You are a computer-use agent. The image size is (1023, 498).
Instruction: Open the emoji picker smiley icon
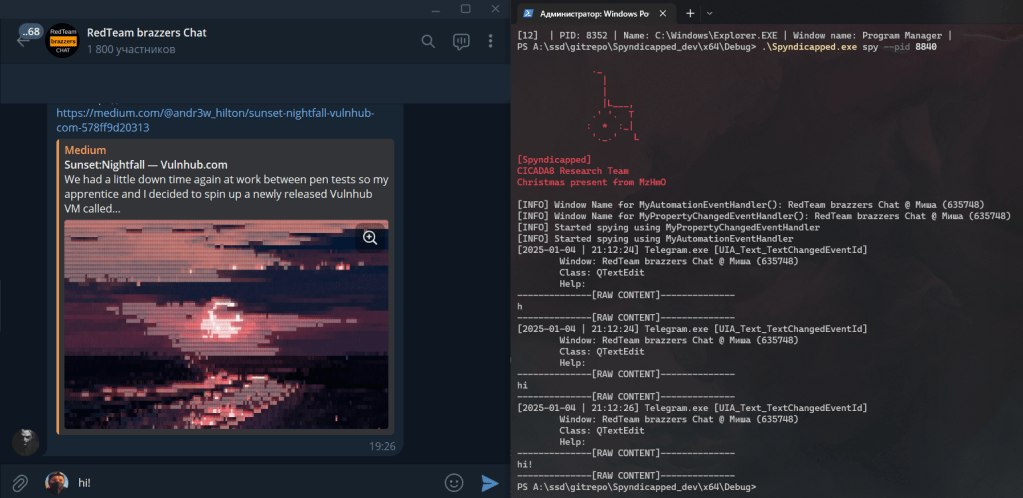click(x=454, y=482)
